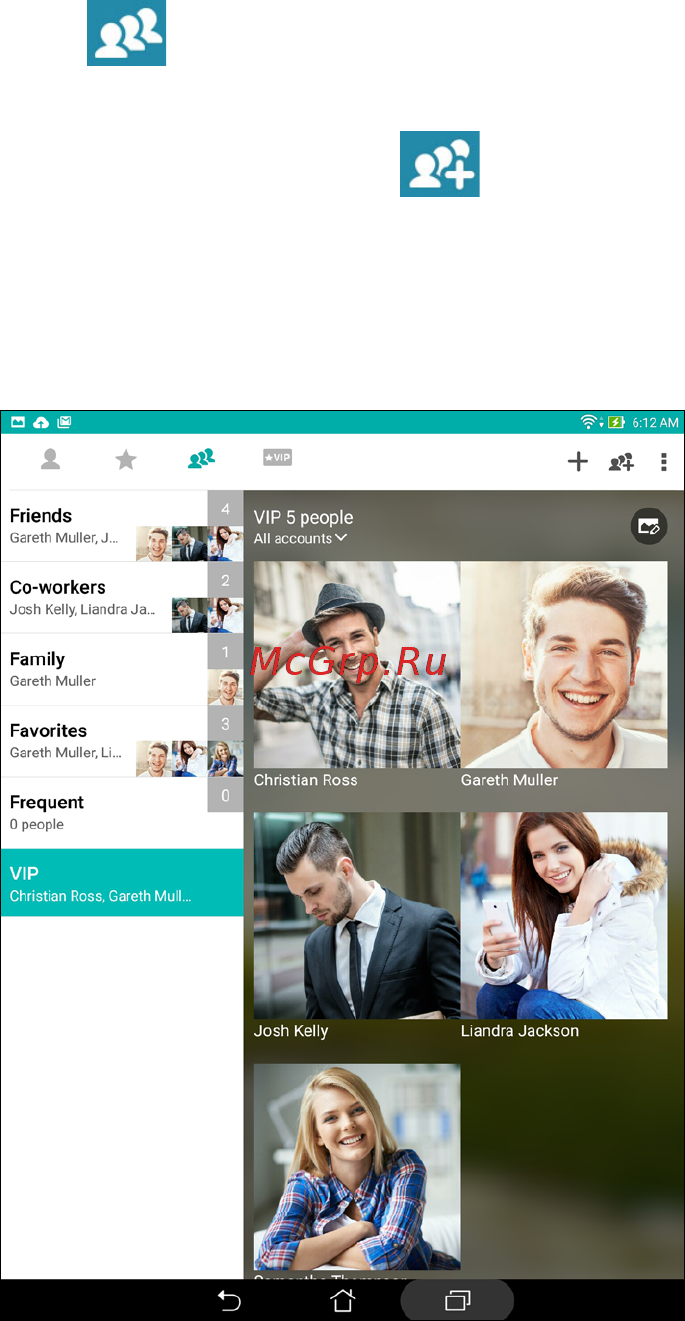Select the Family group

(x=122, y=670)
